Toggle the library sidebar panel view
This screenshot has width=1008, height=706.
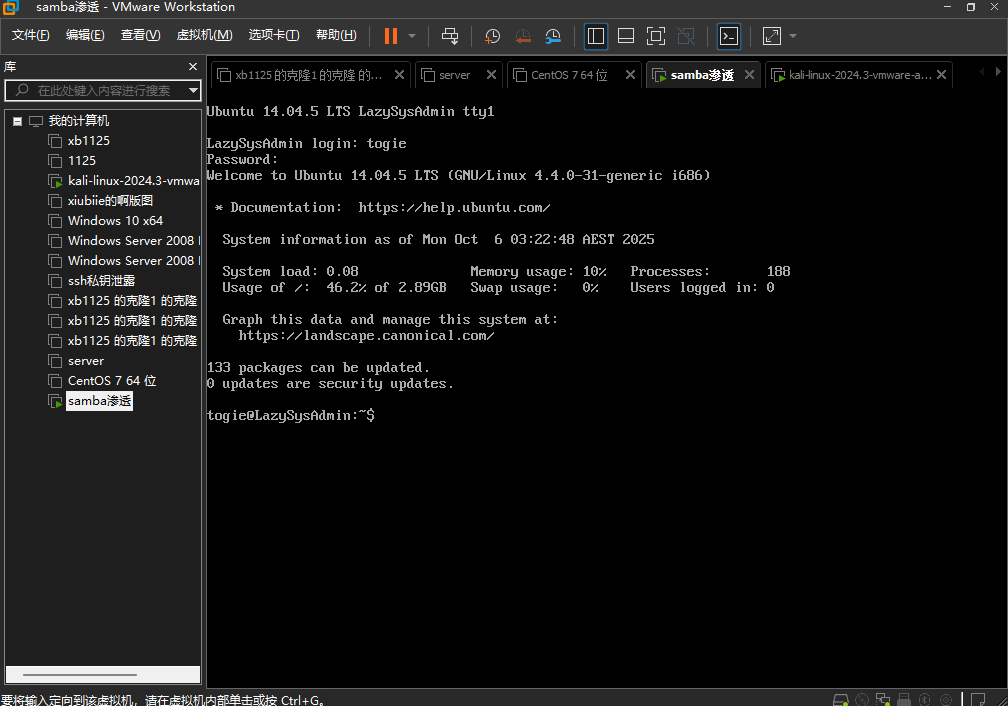click(596, 36)
